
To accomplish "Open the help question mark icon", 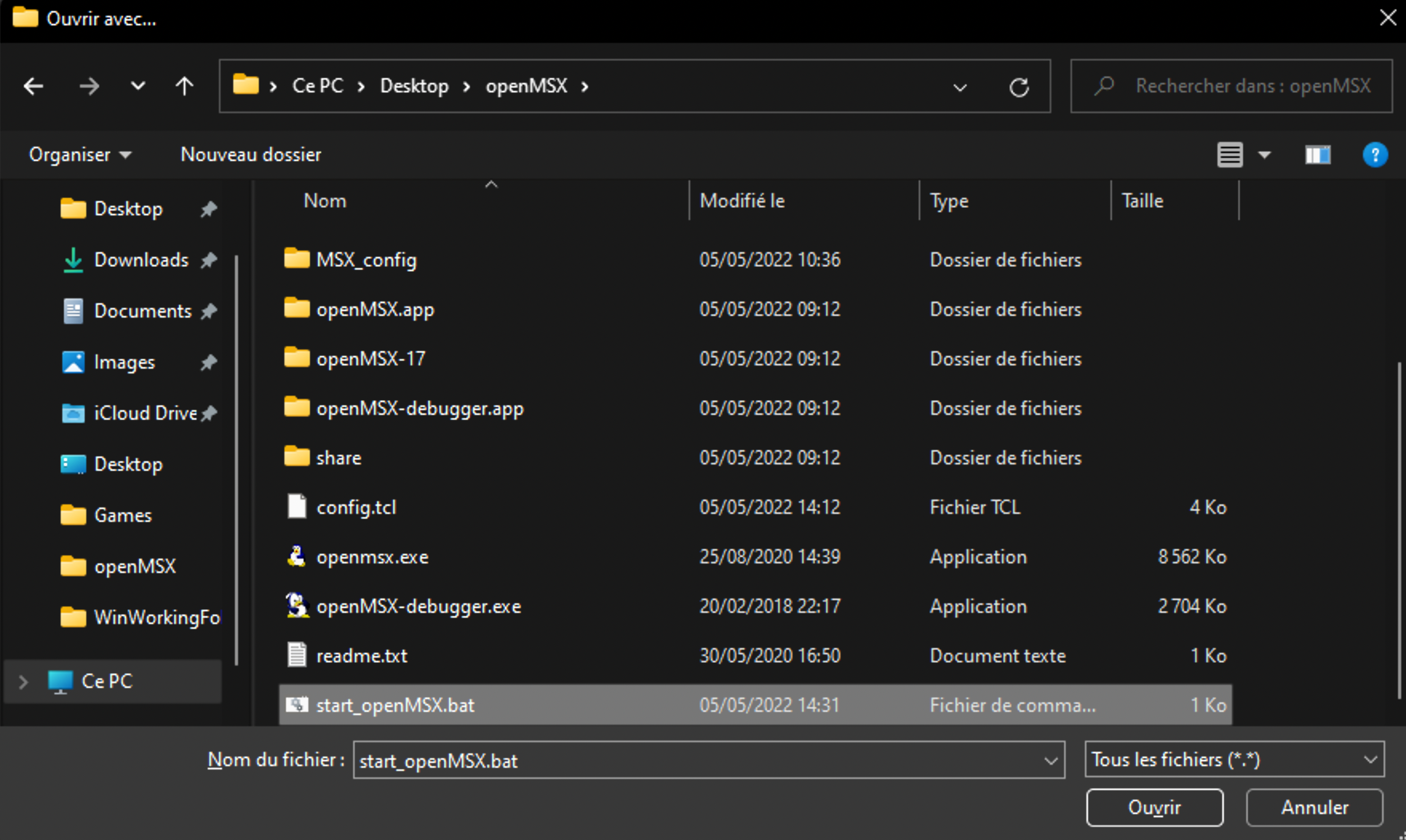I will (x=1375, y=155).
